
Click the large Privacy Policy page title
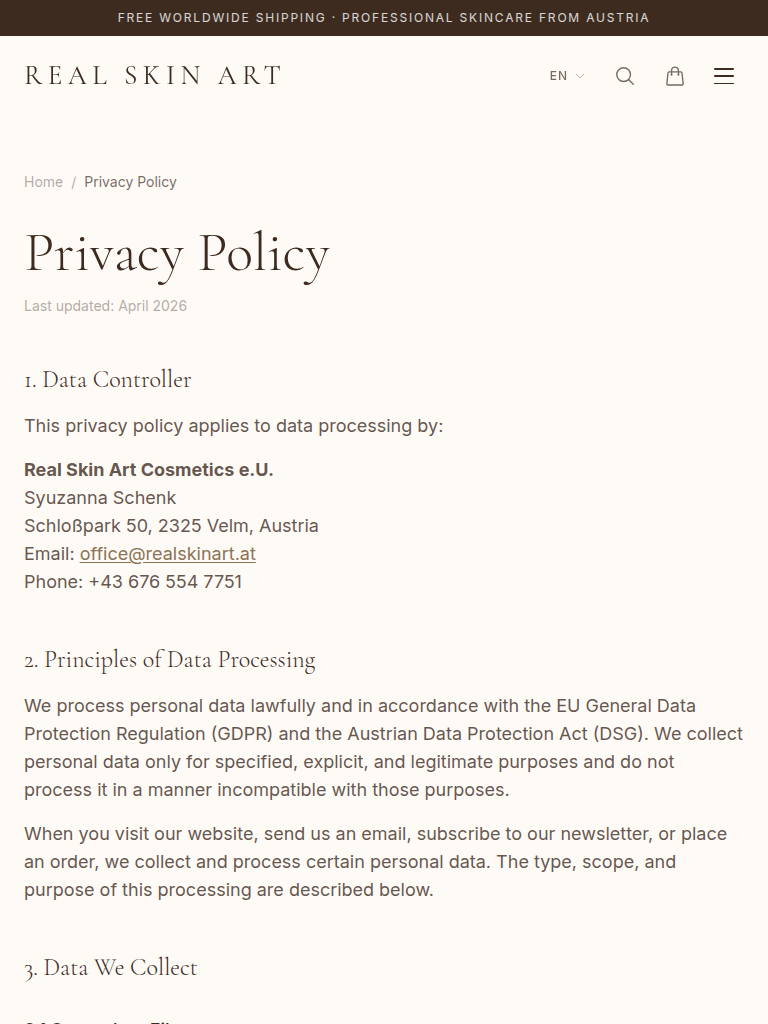pos(177,254)
